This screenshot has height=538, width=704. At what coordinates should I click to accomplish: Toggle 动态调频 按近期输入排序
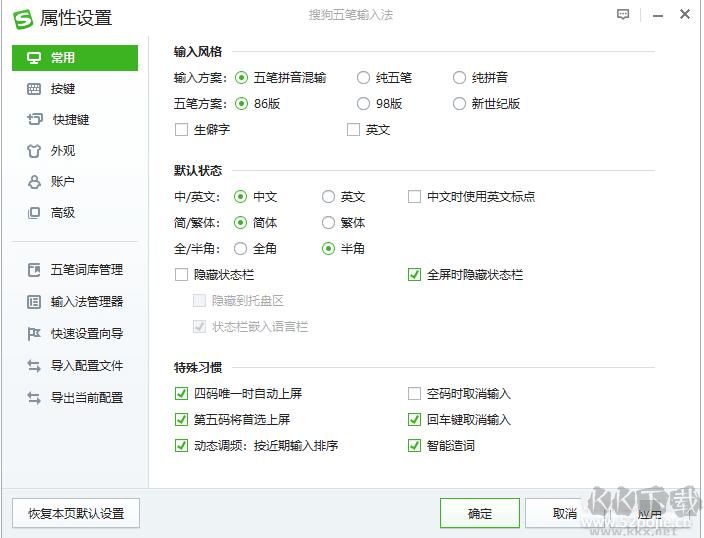click(181, 446)
